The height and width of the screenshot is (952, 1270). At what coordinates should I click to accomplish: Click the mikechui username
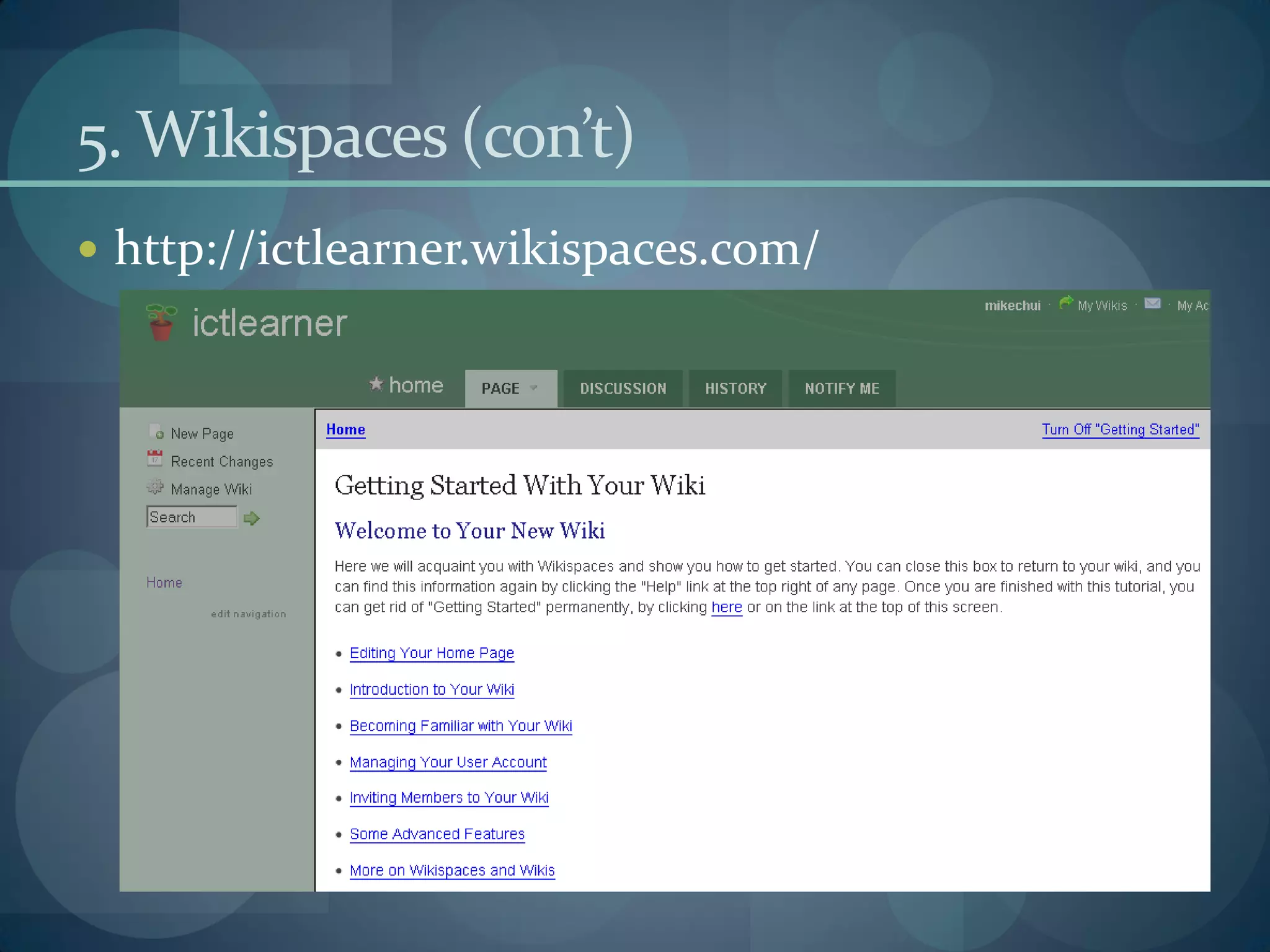tap(1013, 306)
